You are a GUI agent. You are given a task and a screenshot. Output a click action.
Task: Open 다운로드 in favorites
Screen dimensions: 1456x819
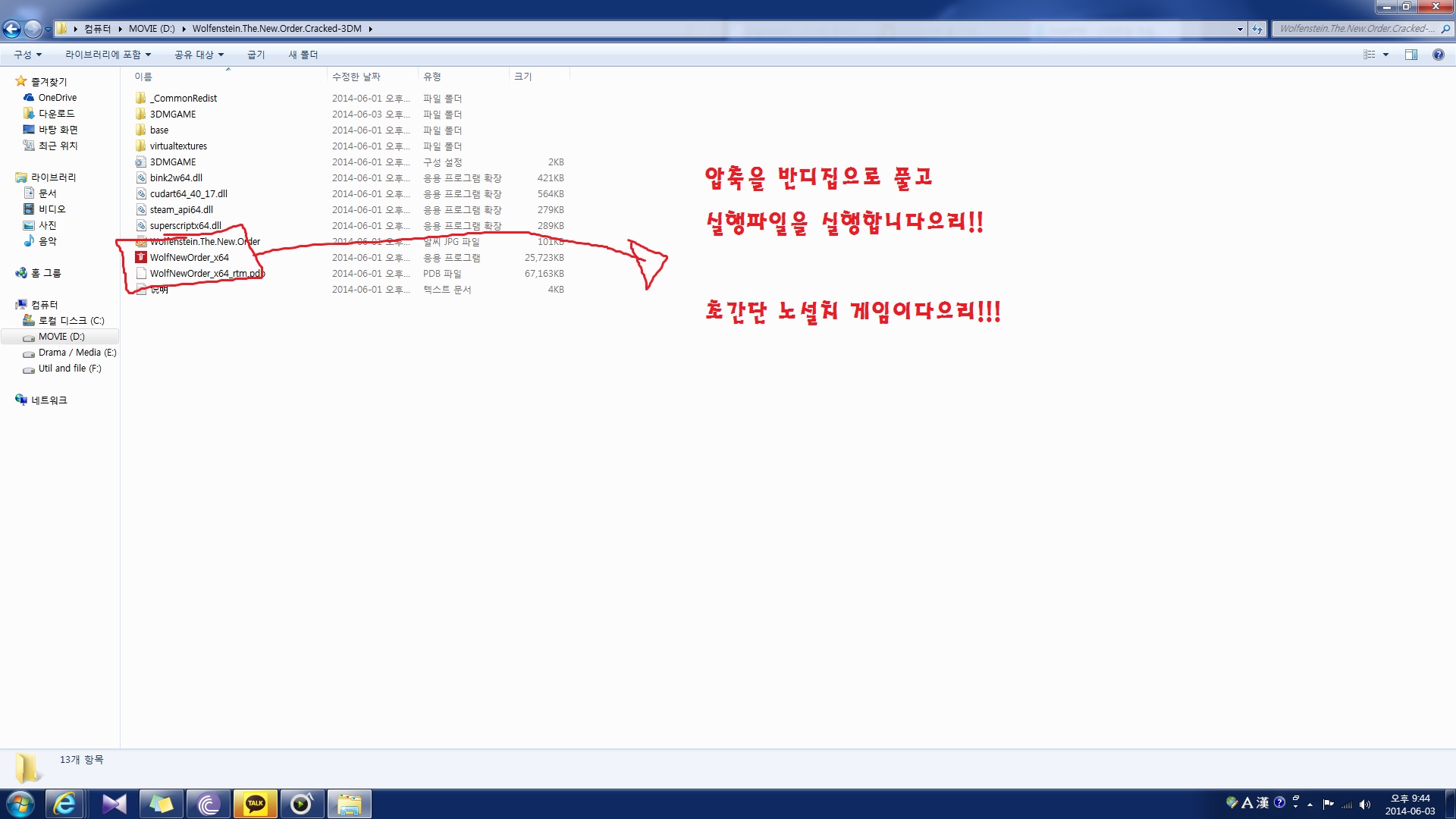(56, 114)
